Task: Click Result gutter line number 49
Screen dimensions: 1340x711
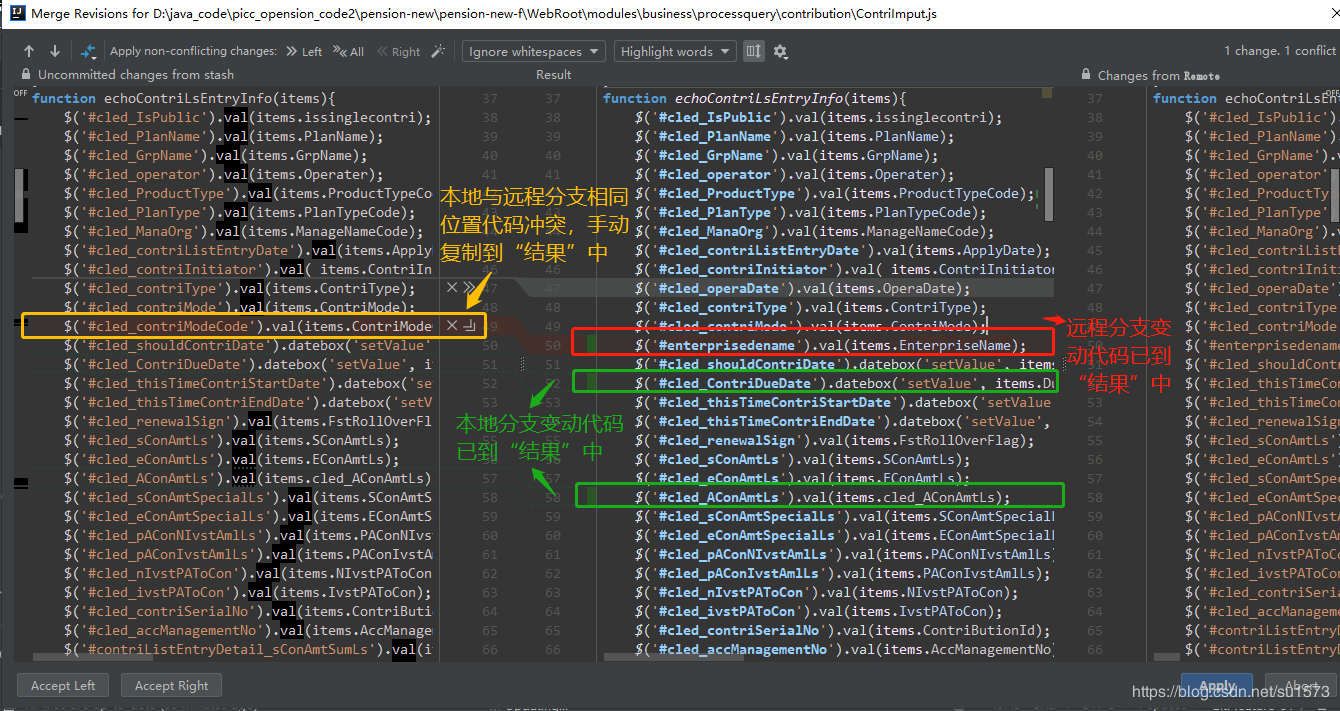Action: (552, 326)
